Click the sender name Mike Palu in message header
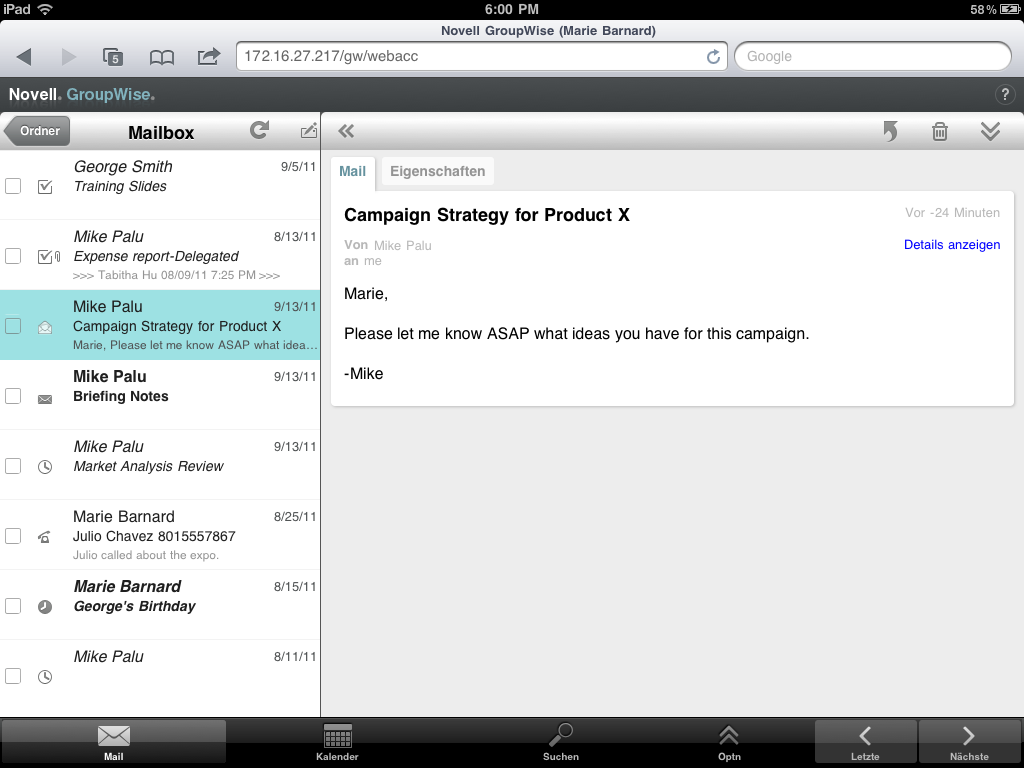The width and height of the screenshot is (1024, 768). 402,246
